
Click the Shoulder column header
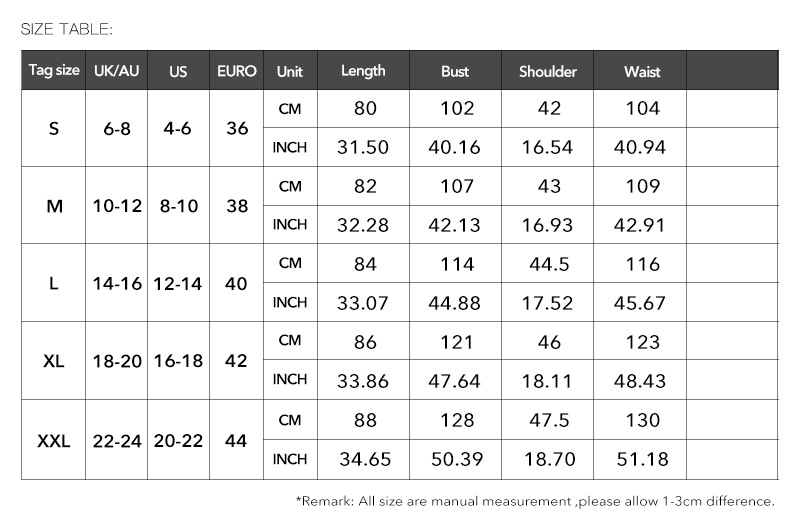[x=548, y=72]
